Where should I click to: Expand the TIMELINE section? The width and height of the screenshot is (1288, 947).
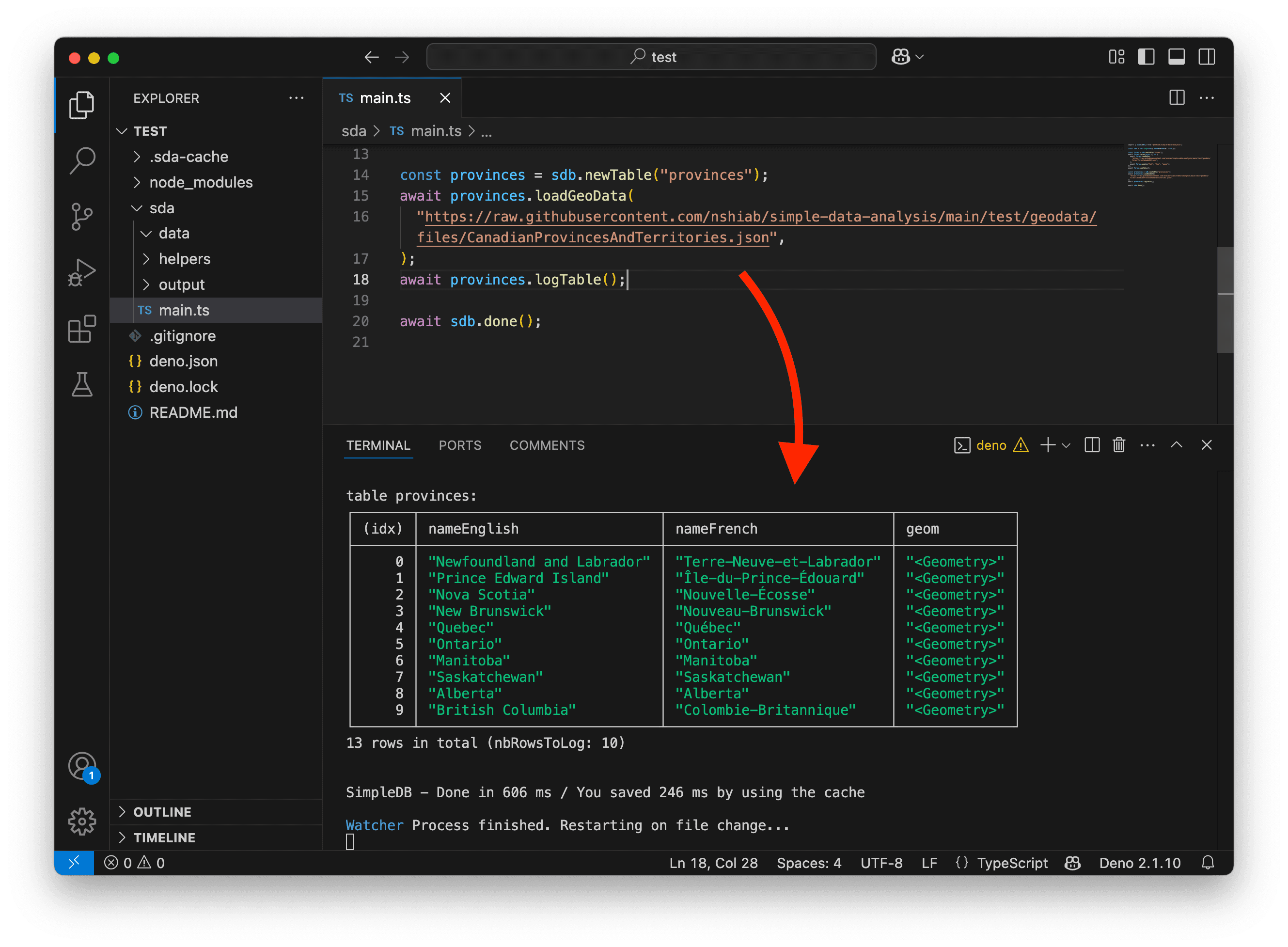click(216, 837)
